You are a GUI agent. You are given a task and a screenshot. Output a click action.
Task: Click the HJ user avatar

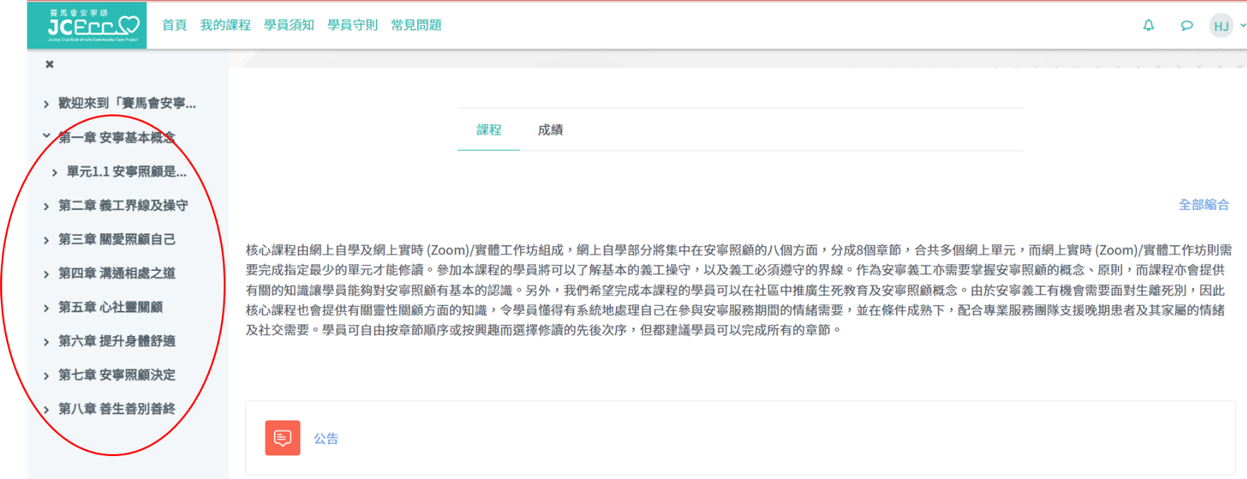(1220, 26)
